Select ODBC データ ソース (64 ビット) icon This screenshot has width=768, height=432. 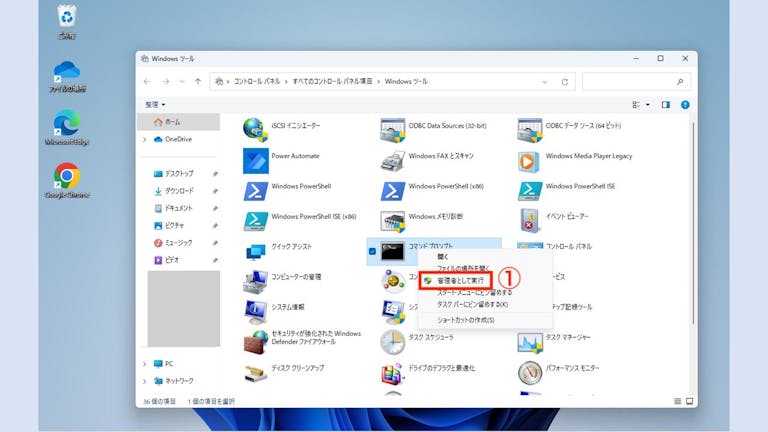529,130
